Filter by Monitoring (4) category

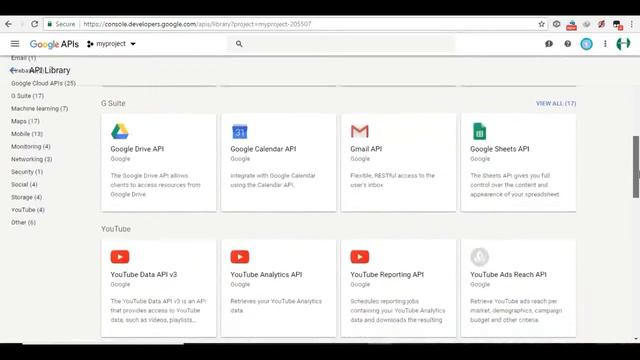click(31, 147)
